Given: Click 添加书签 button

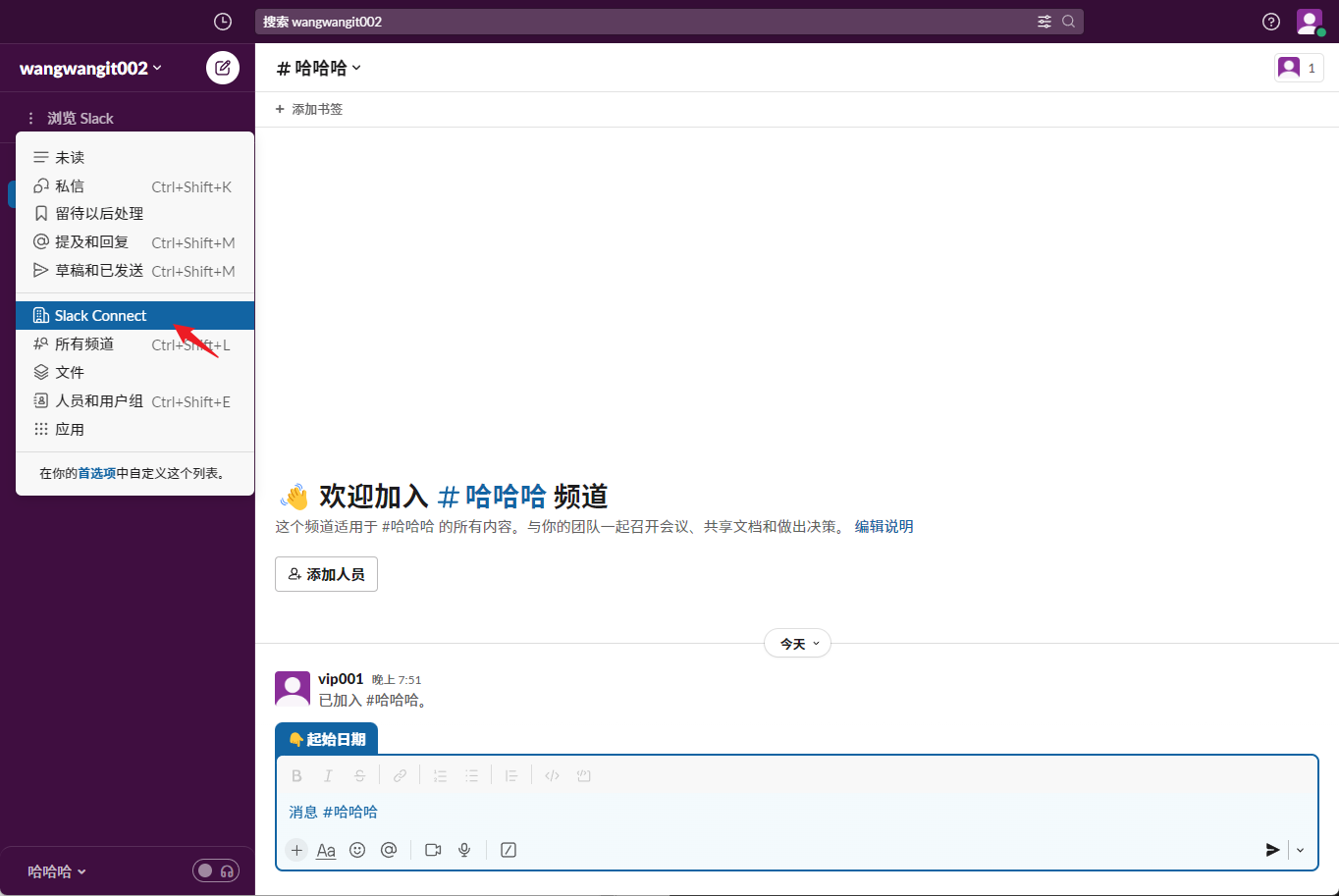Looking at the screenshot, I should 309,109.
